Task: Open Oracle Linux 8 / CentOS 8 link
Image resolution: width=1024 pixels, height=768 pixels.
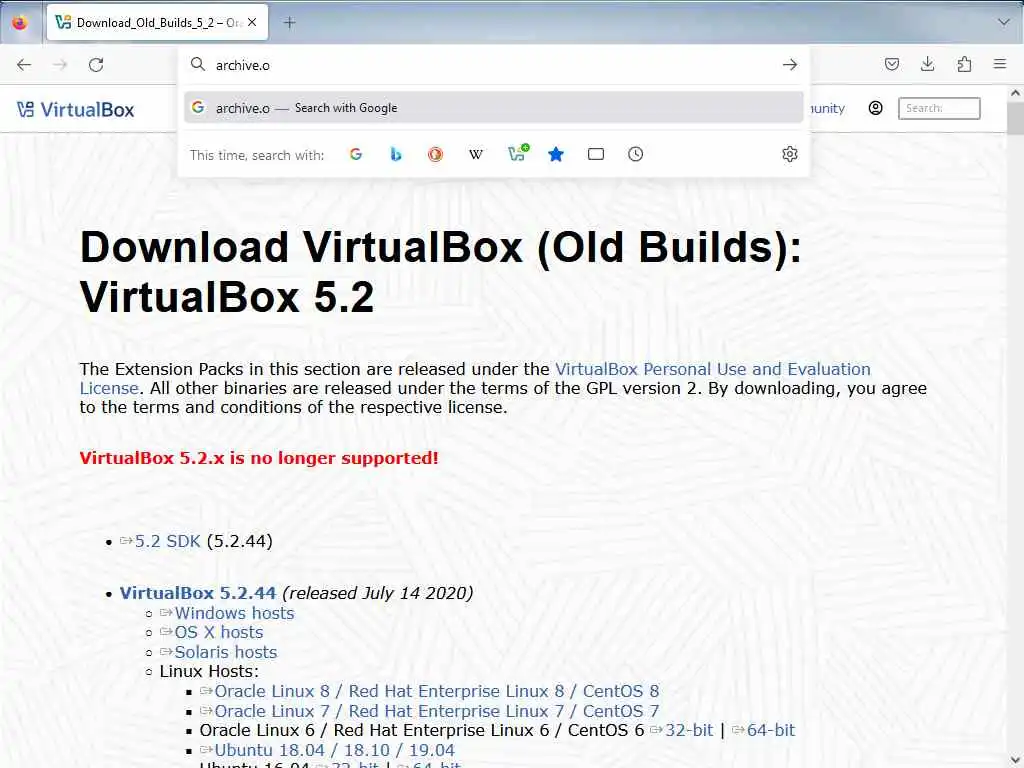Action: 436,691
